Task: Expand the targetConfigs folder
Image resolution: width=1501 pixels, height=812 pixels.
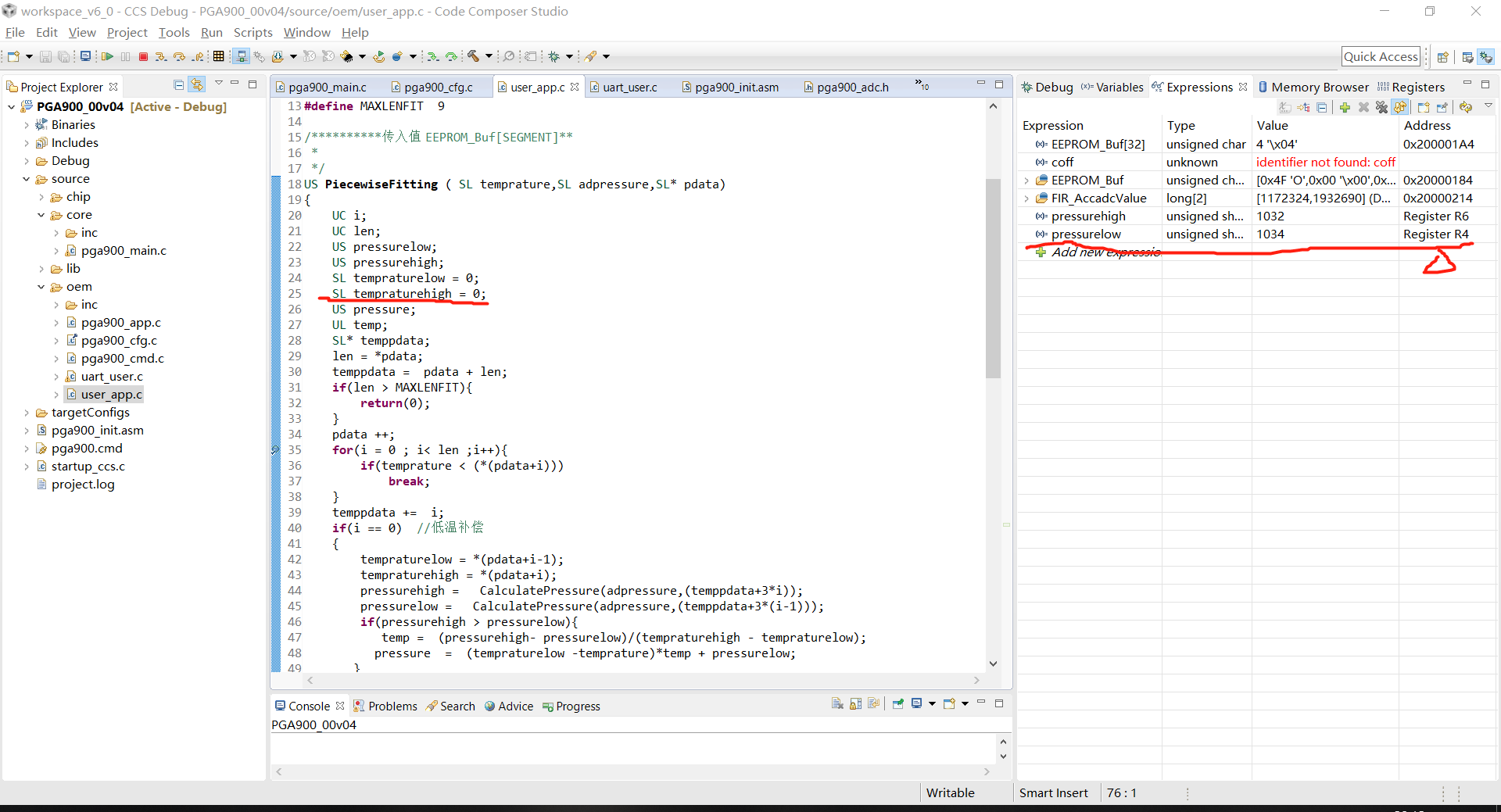Action: click(27, 413)
